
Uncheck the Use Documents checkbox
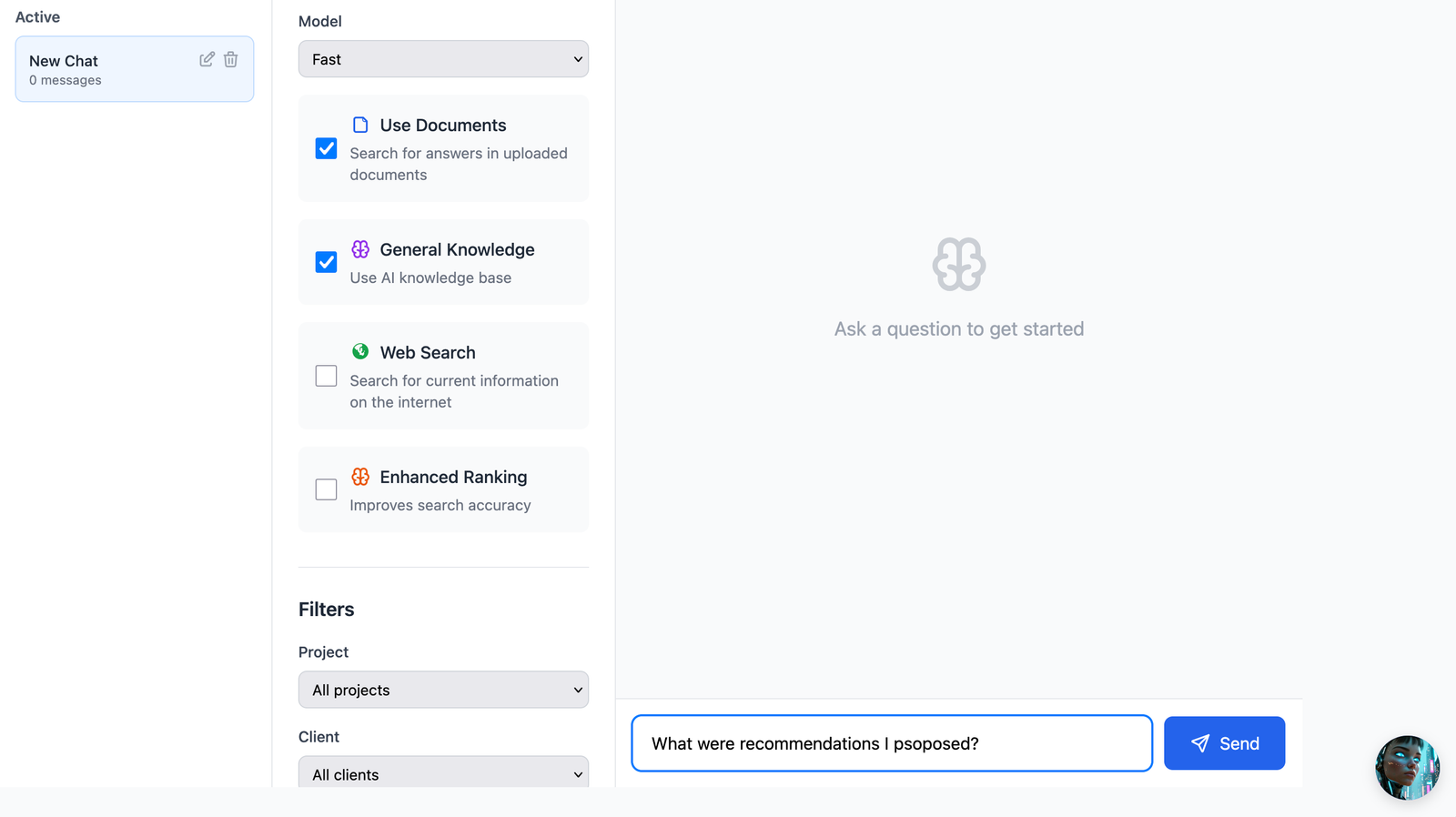click(x=326, y=148)
